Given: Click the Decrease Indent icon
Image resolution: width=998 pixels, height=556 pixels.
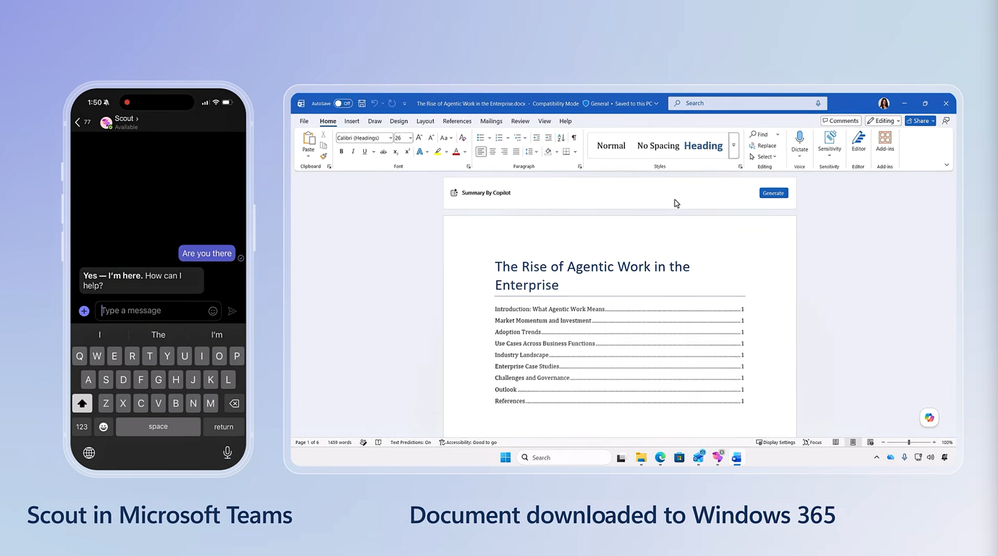Looking at the screenshot, I should click(x=537, y=137).
